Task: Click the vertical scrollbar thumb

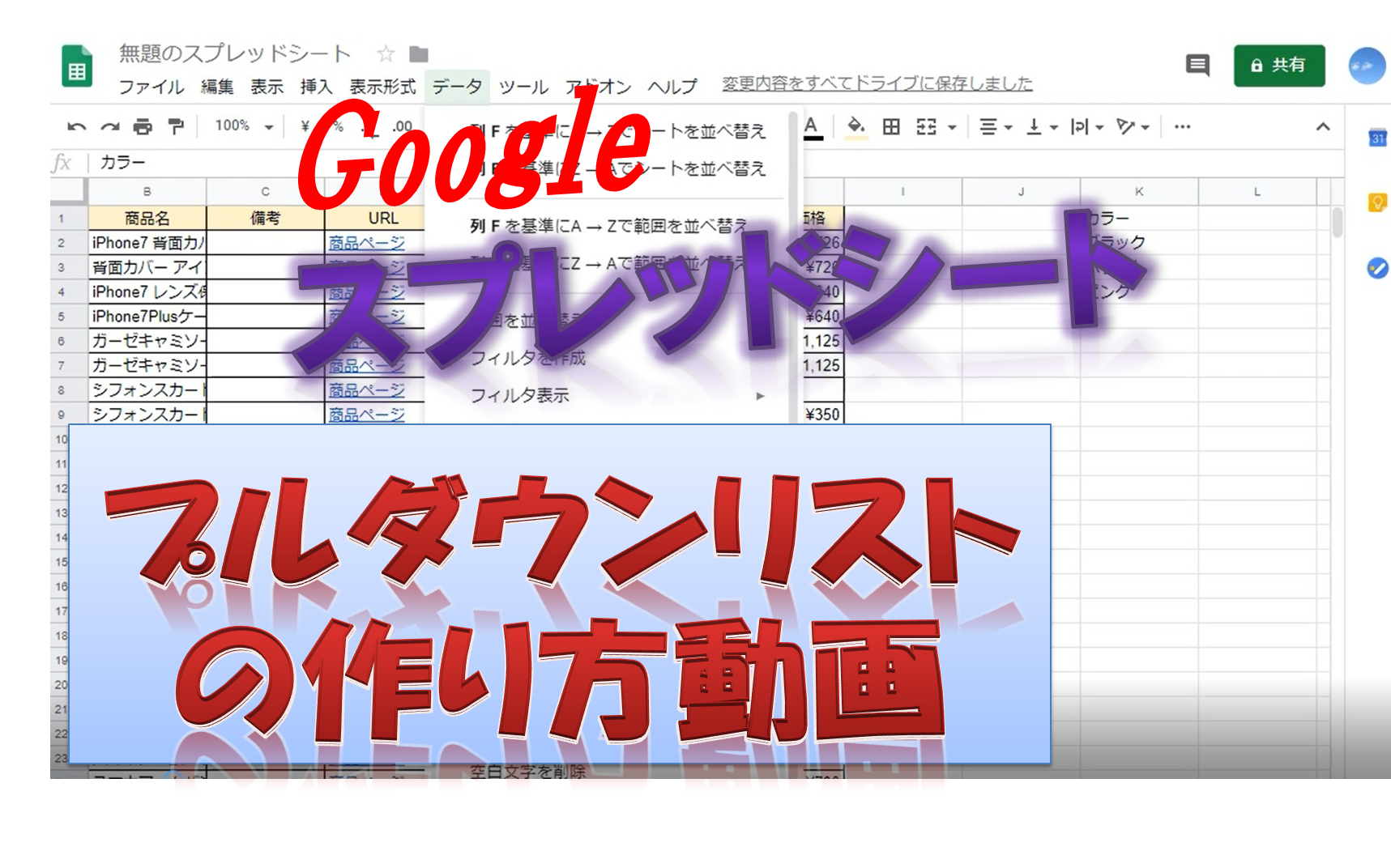Action: (x=1338, y=222)
